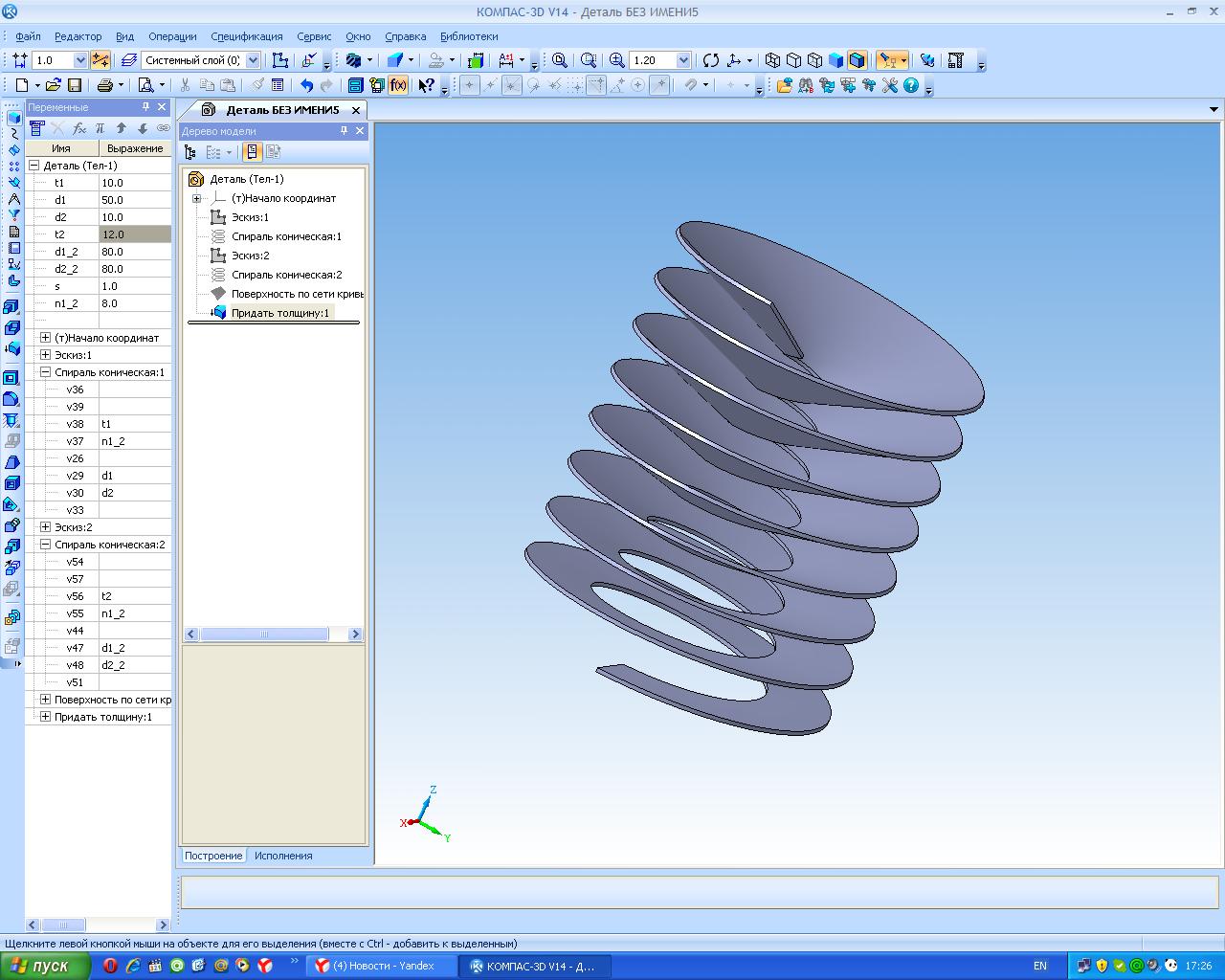Open the filters tool in sidebar
The width and height of the screenshot is (1225, 980).
point(13,215)
